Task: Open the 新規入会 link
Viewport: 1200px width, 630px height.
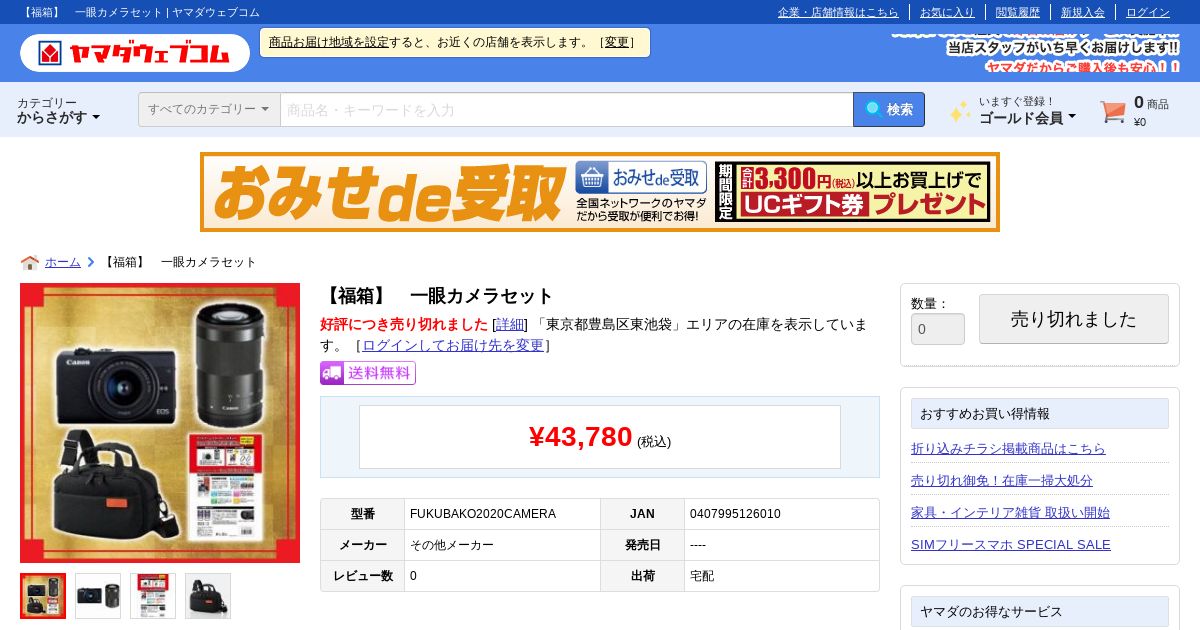Action: 1083,12
